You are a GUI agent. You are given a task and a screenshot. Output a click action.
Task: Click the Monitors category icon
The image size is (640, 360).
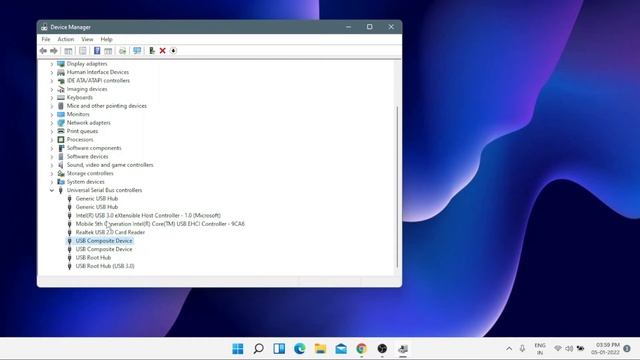click(x=61, y=114)
